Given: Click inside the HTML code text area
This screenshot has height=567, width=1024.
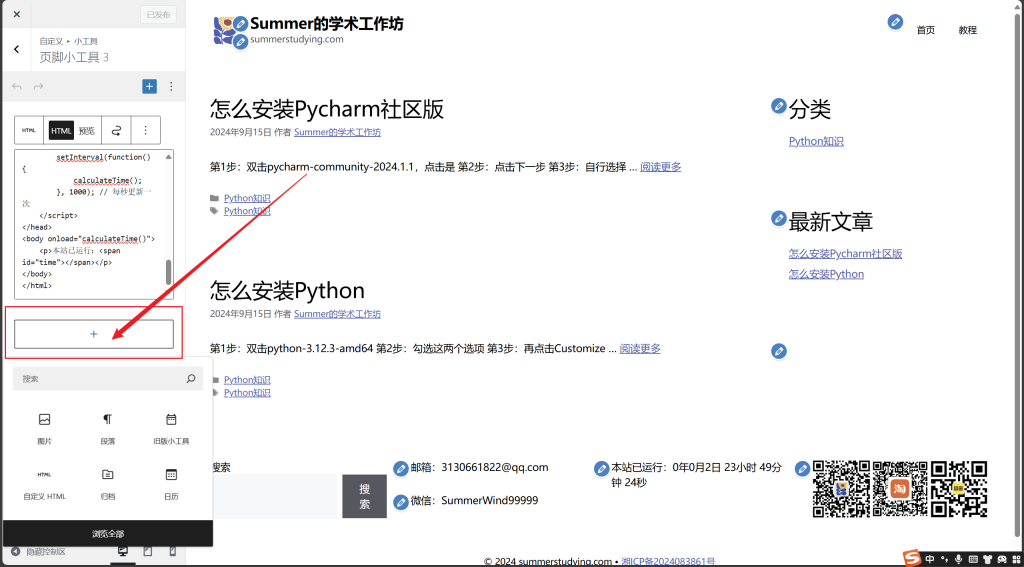Looking at the screenshot, I should click(89, 223).
